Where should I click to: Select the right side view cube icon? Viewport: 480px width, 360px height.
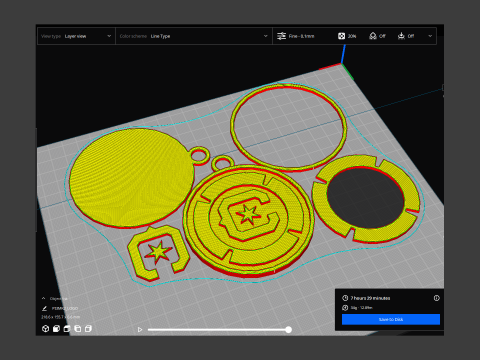[88, 329]
